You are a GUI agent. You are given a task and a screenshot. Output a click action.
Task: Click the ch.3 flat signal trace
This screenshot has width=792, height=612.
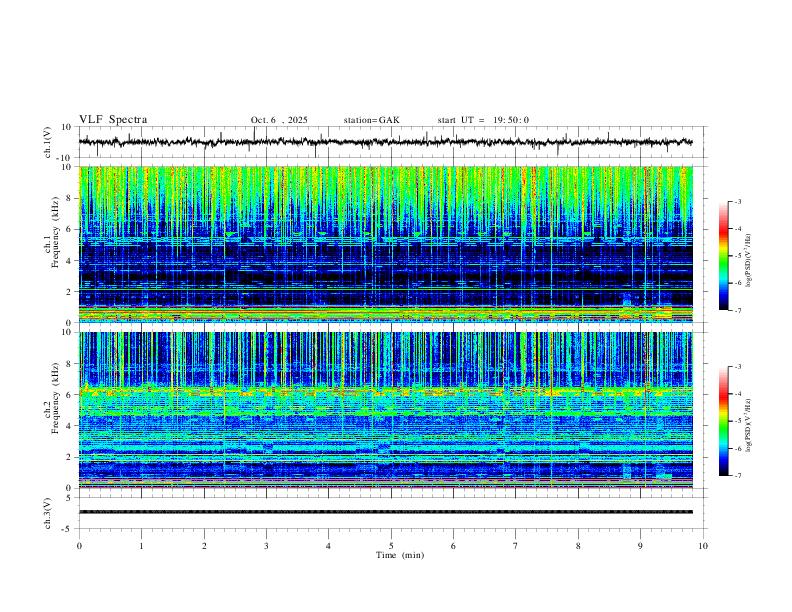pos(386,512)
